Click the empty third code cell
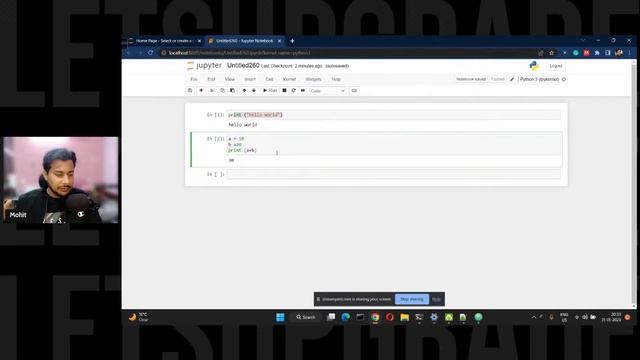Viewport: 640px width, 360px height. pyautogui.click(x=394, y=174)
